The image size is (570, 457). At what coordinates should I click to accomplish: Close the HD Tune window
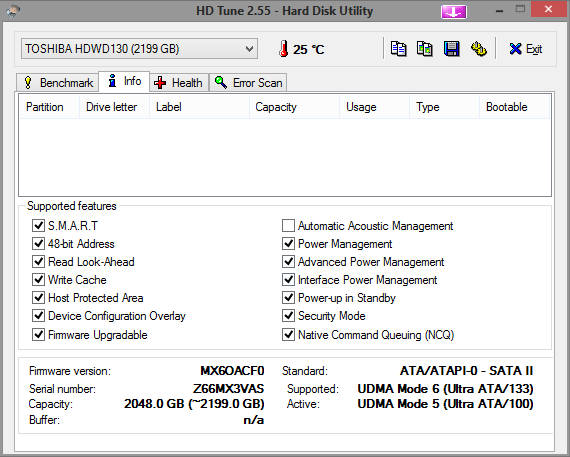tap(548, 9)
